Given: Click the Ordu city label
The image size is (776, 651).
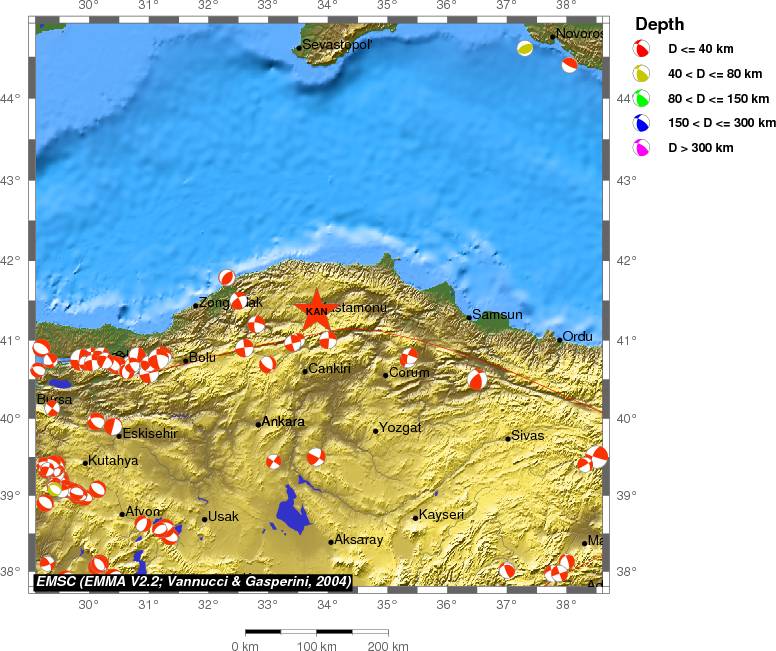Looking at the screenshot, I should click(x=578, y=337).
